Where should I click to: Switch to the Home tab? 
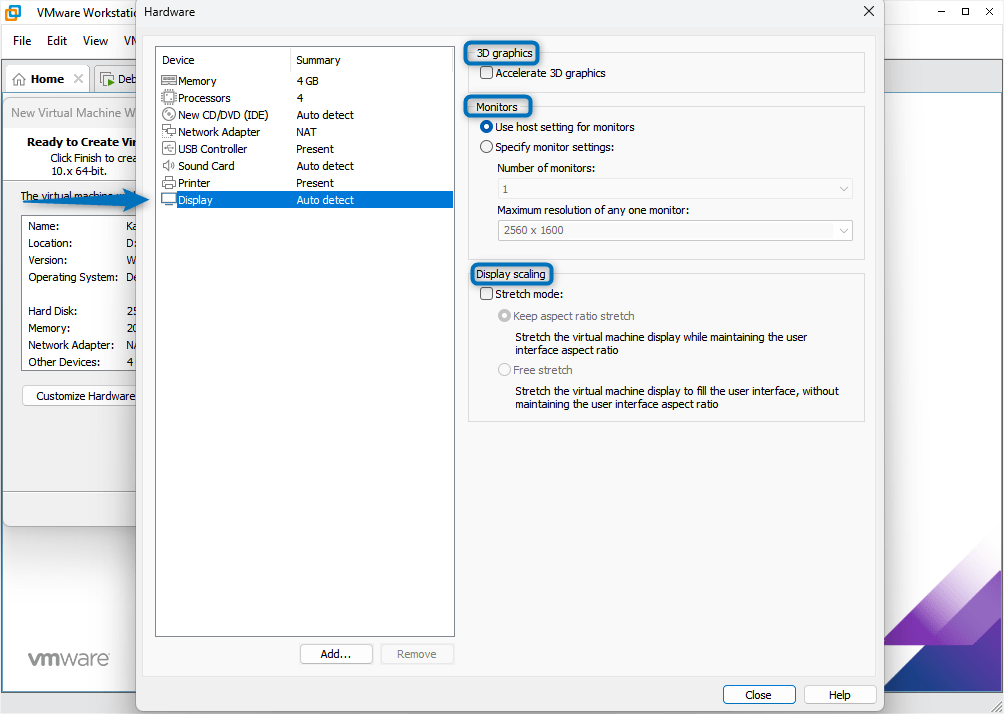pos(46,78)
